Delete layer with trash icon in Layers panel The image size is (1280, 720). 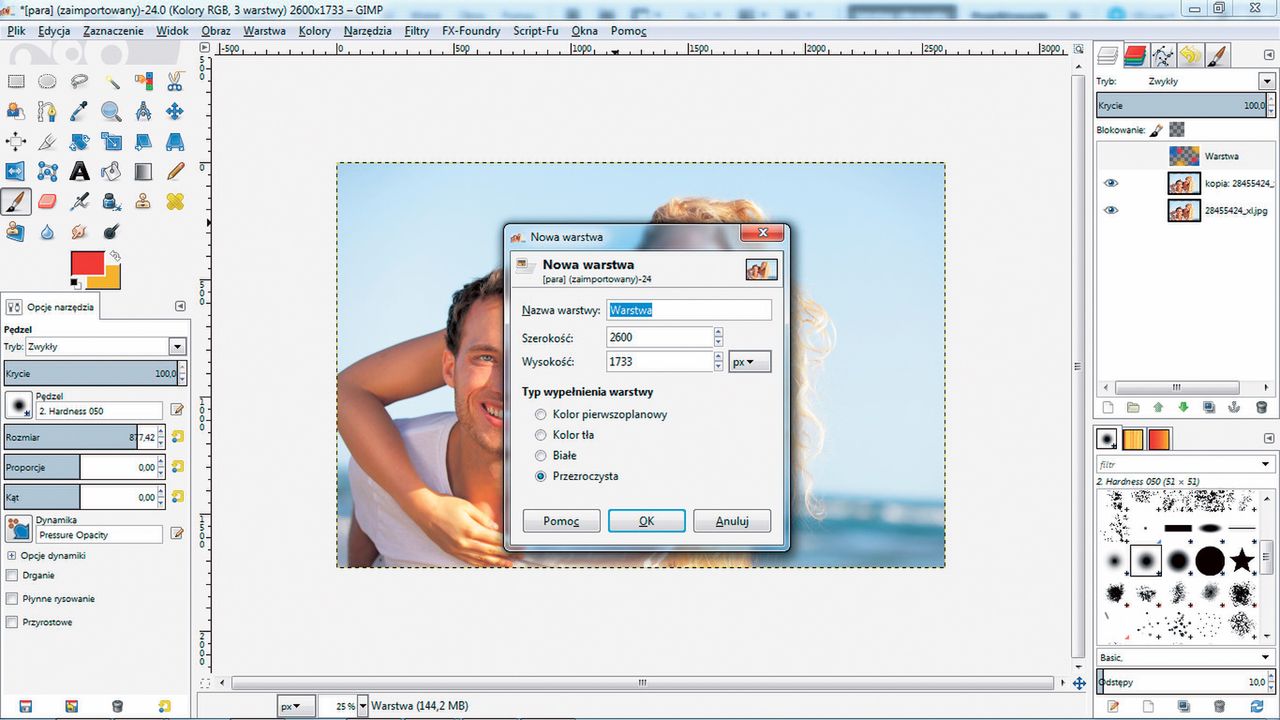[1261, 407]
